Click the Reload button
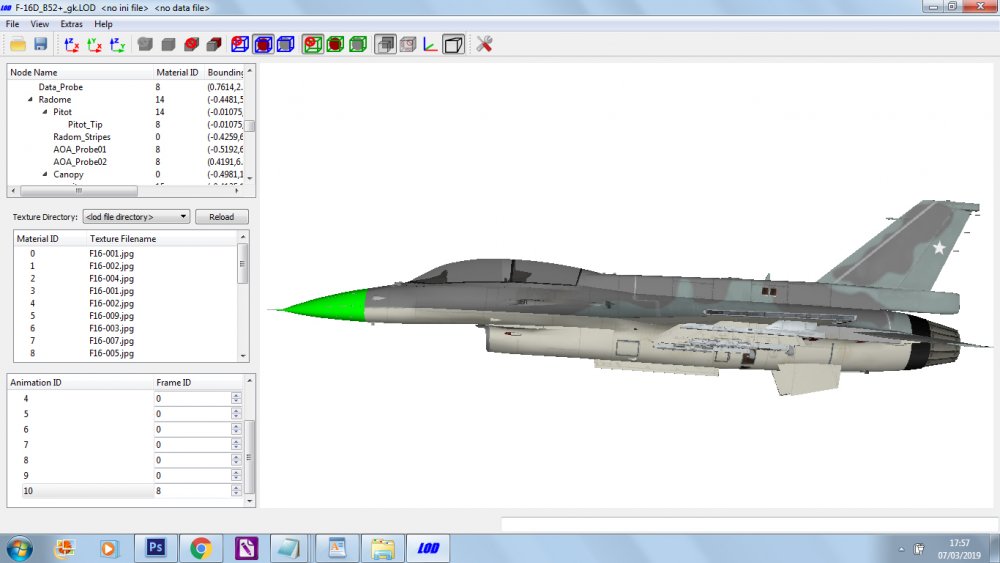Image resolution: width=1000 pixels, height=563 pixels. [x=221, y=217]
